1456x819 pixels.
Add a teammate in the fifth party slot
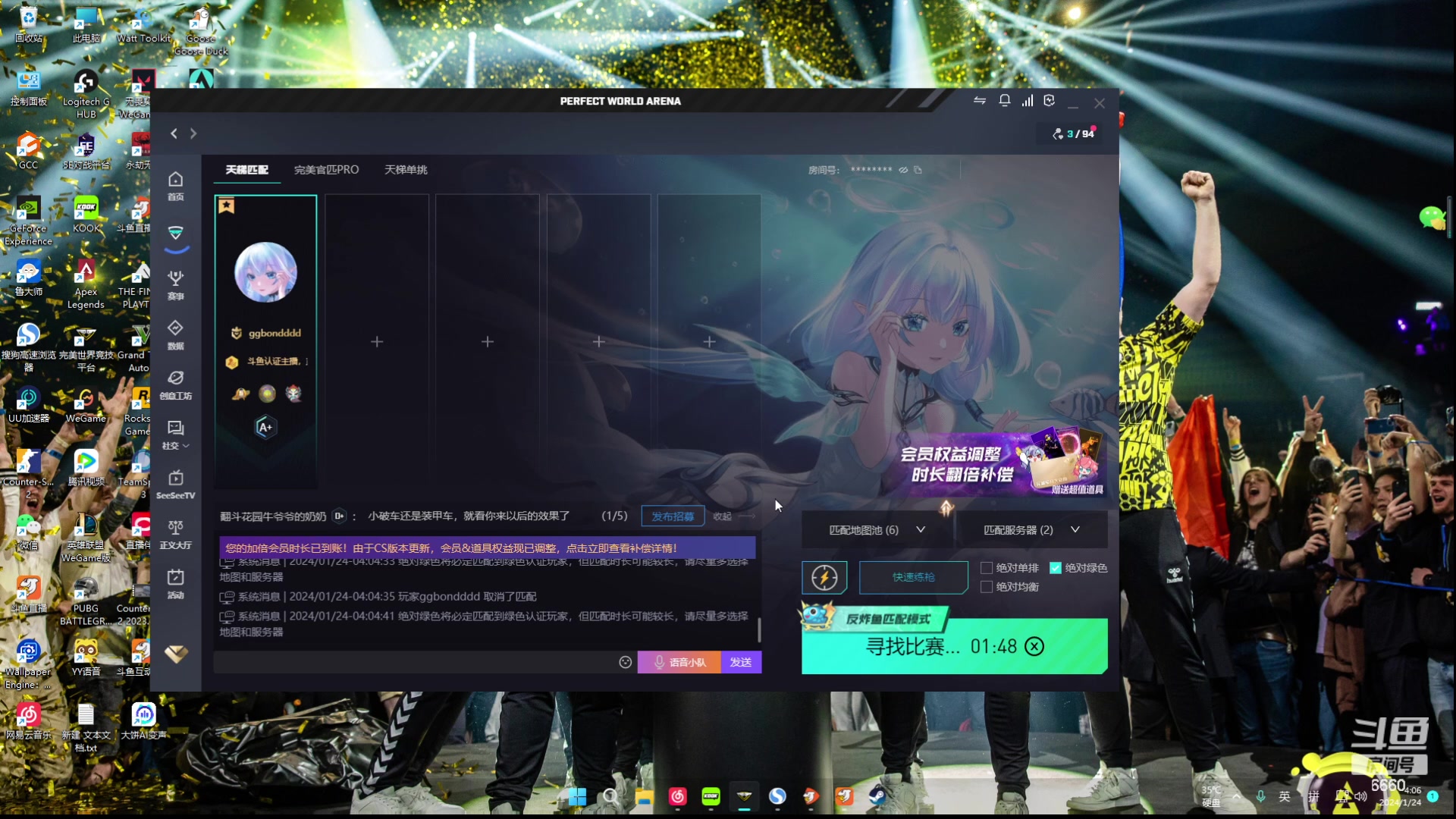(x=709, y=342)
